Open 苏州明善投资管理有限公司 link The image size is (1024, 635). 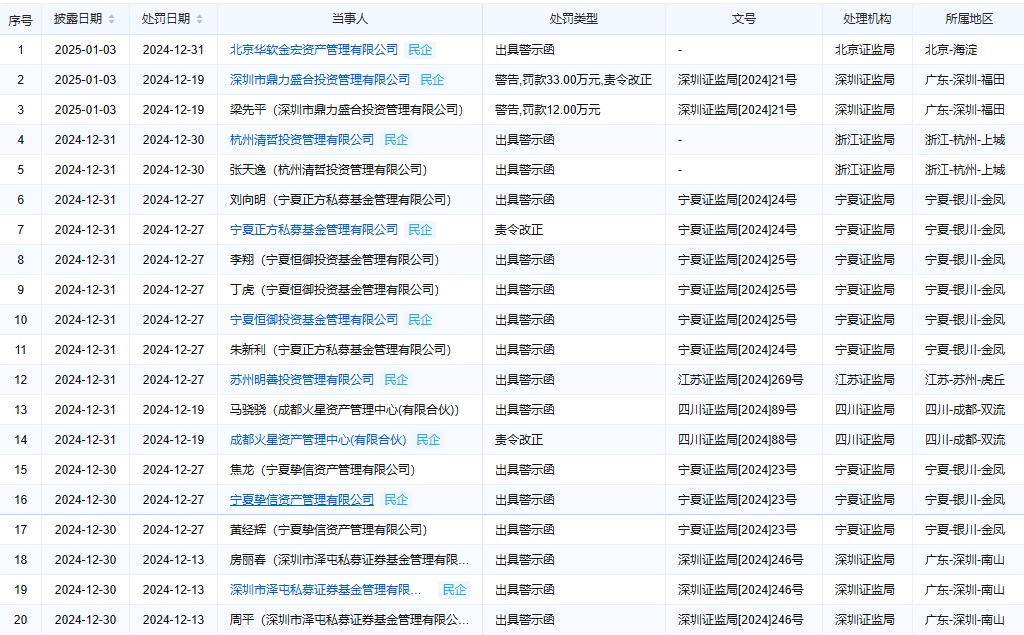point(302,380)
